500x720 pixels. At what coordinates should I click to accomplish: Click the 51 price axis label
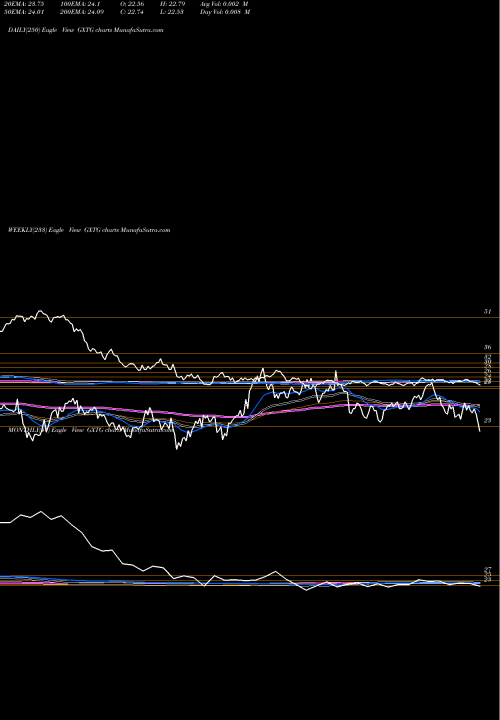pos(488,312)
